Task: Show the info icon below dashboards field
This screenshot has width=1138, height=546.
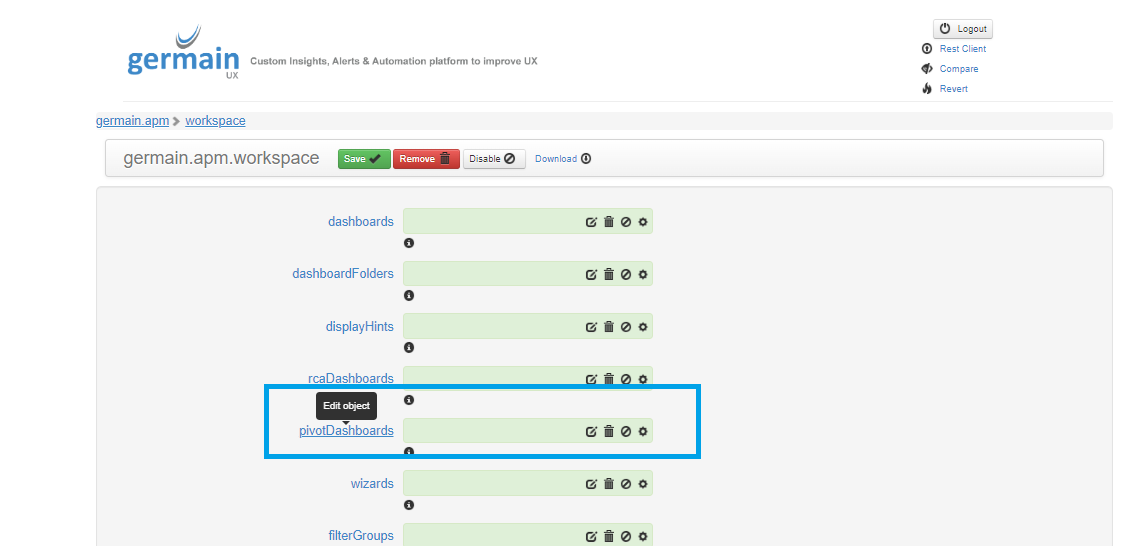Action: pyautogui.click(x=409, y=243)
